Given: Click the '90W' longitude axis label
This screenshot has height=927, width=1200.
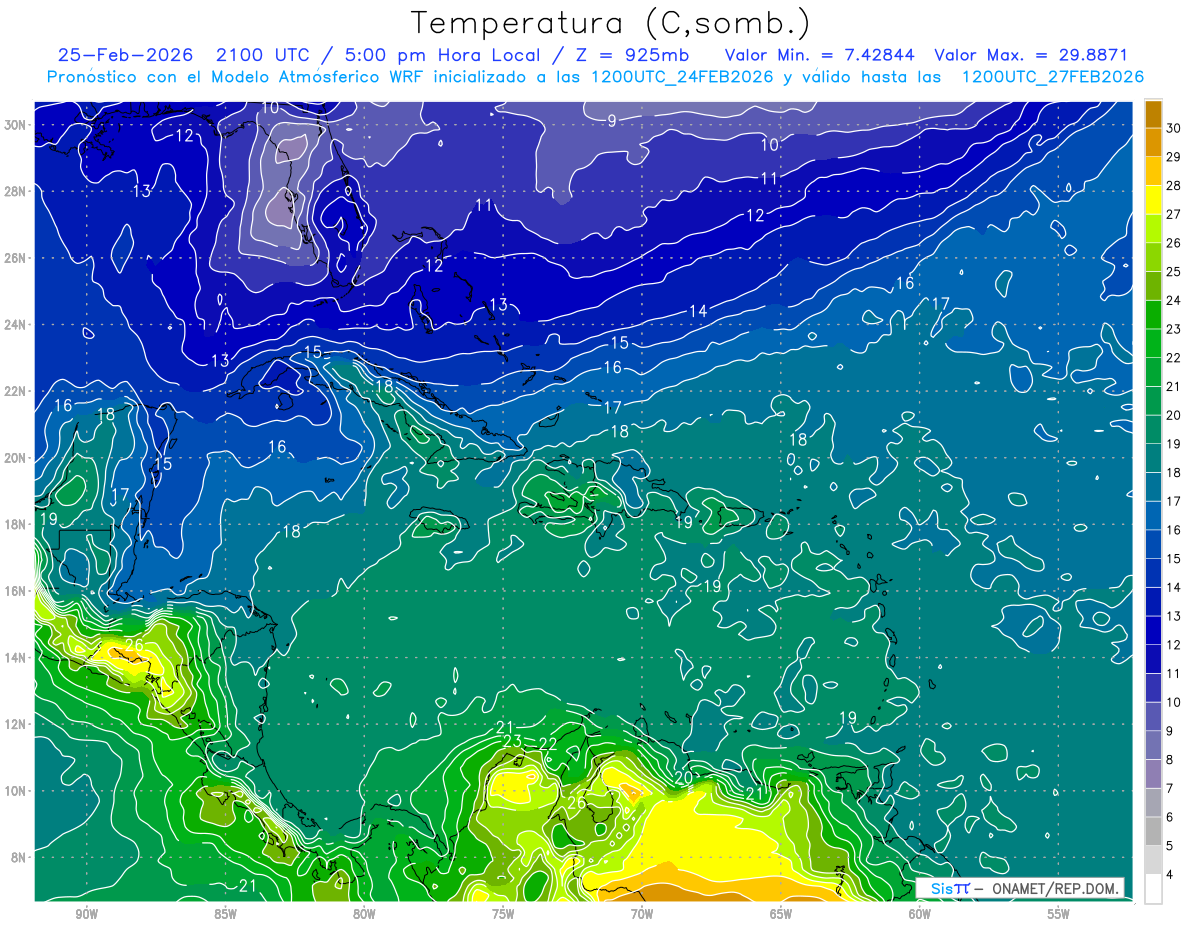Looking at the screenshot, I should click(x=86, y=914).
